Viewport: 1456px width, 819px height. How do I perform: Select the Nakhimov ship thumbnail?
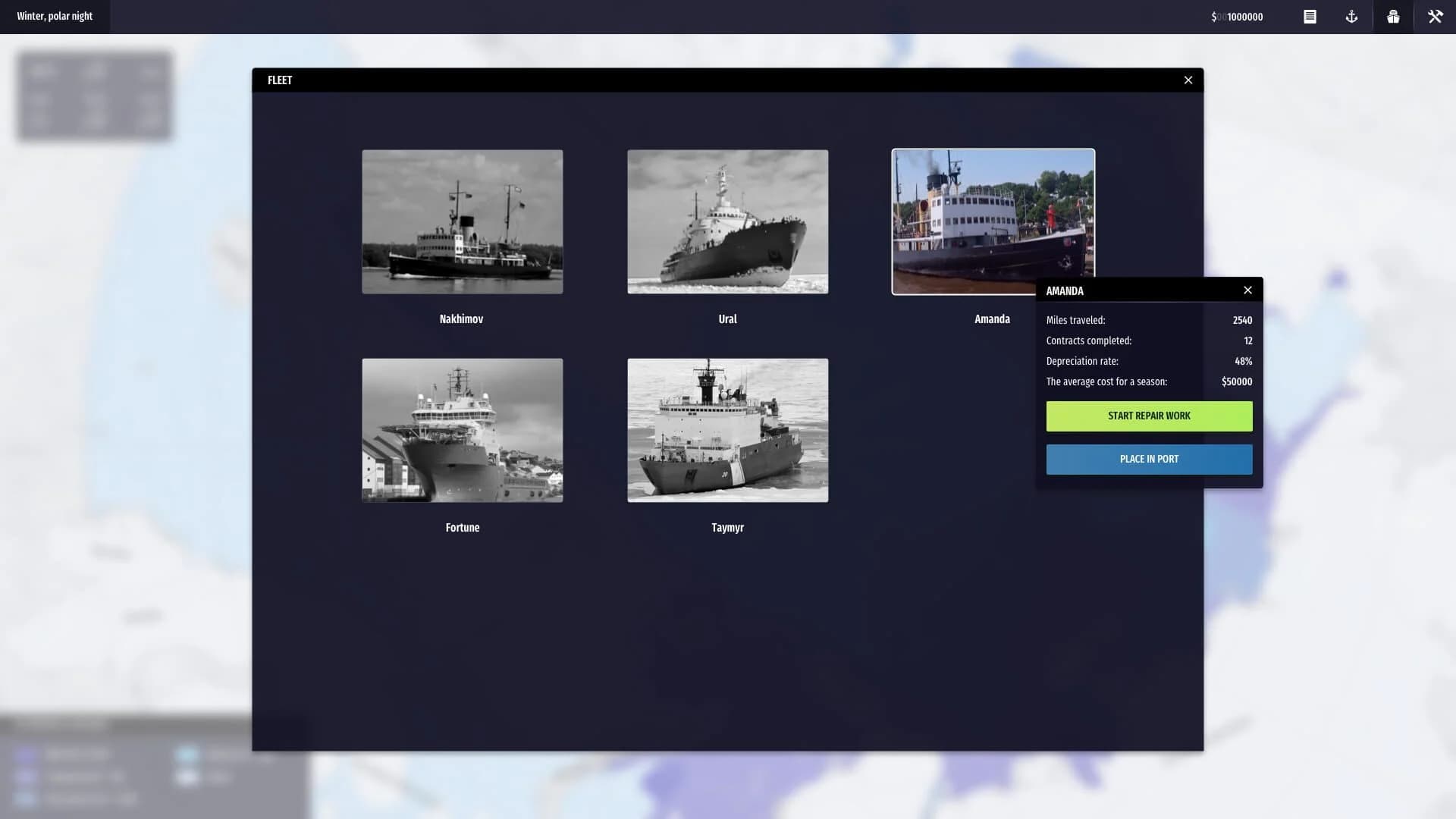[462, 221]
